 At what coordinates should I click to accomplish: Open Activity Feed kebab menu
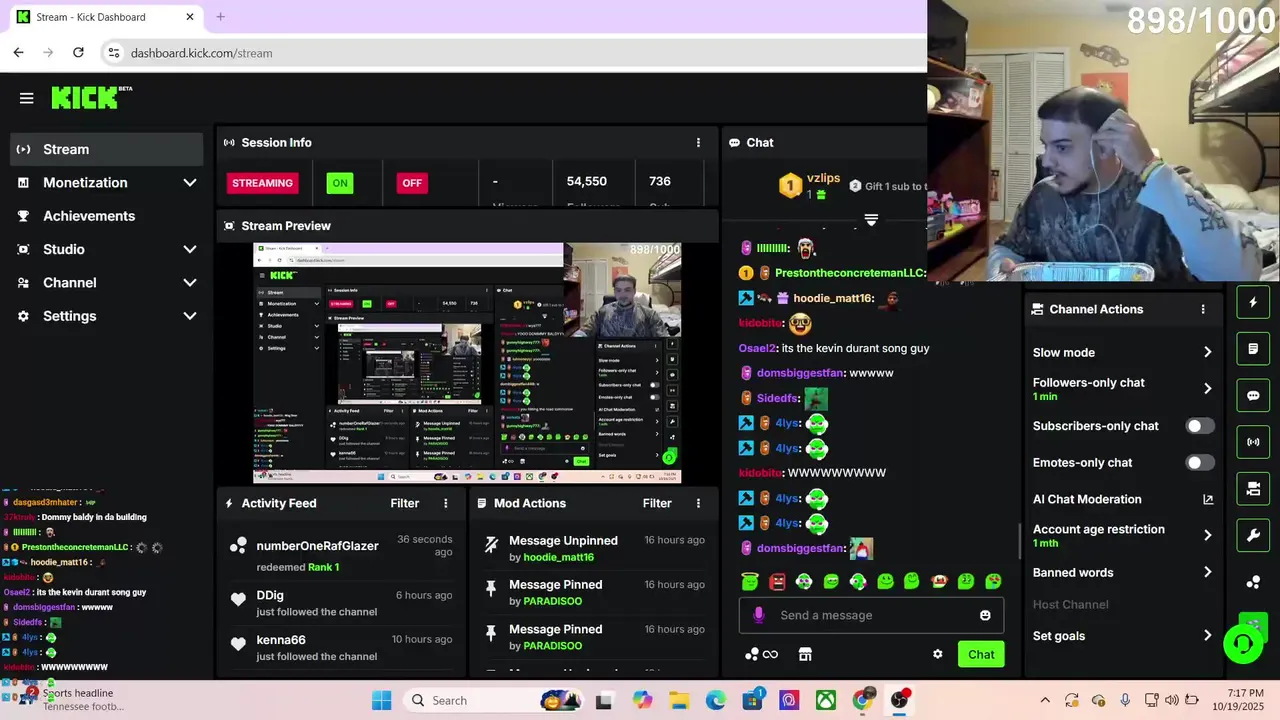click(x=446, y=503)
